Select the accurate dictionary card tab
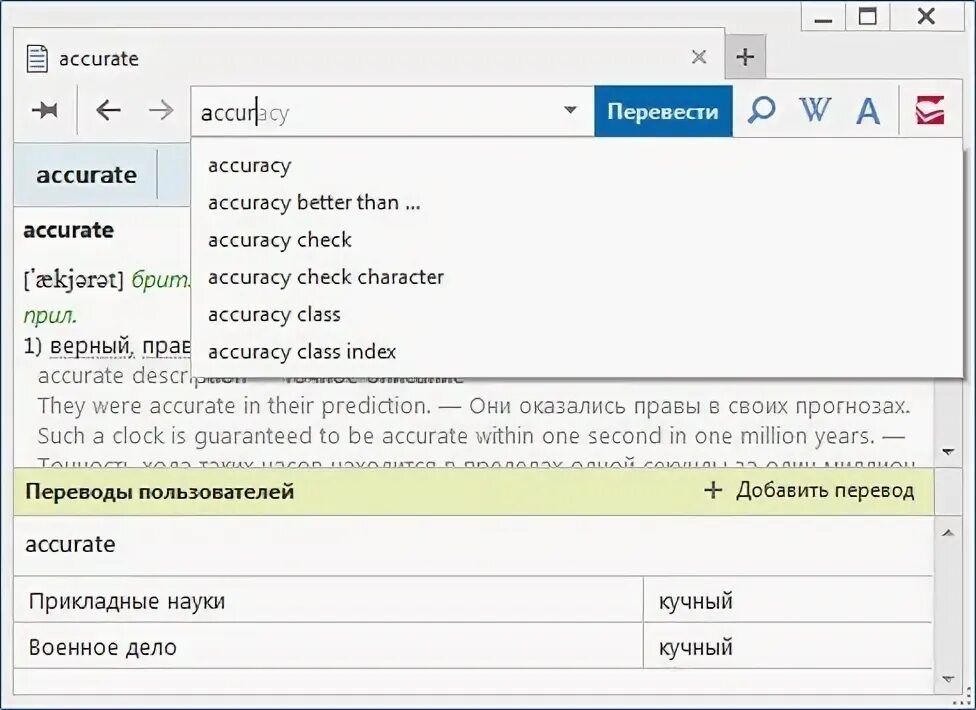Image resolution: width=976 pixels, height=710 pixels. [86, 175]
